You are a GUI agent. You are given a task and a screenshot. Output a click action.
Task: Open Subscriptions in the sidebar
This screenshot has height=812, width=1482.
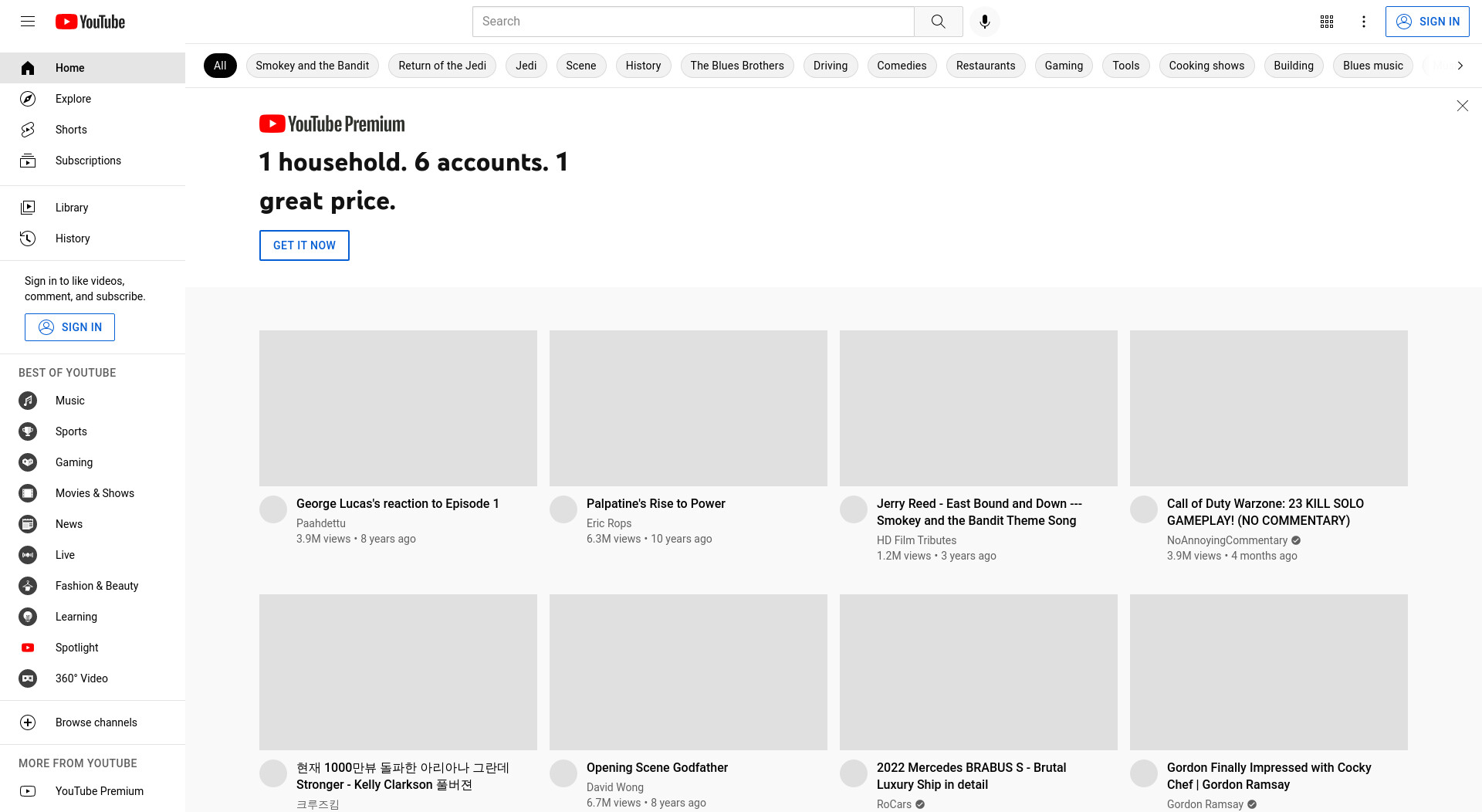pyautogui.click(x=93, y=161)
